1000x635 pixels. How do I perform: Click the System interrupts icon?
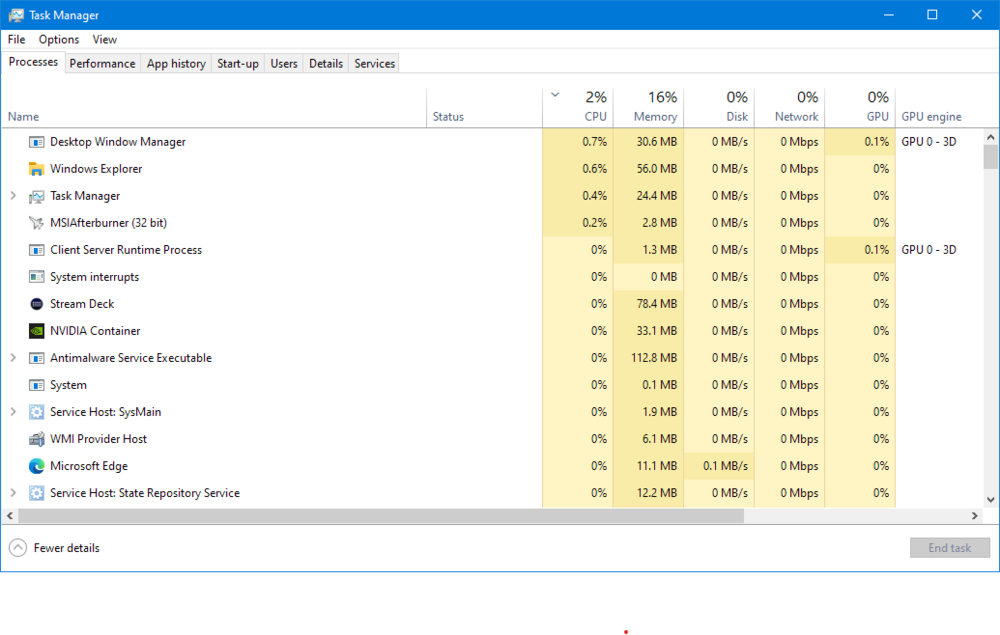click(38, 276)
